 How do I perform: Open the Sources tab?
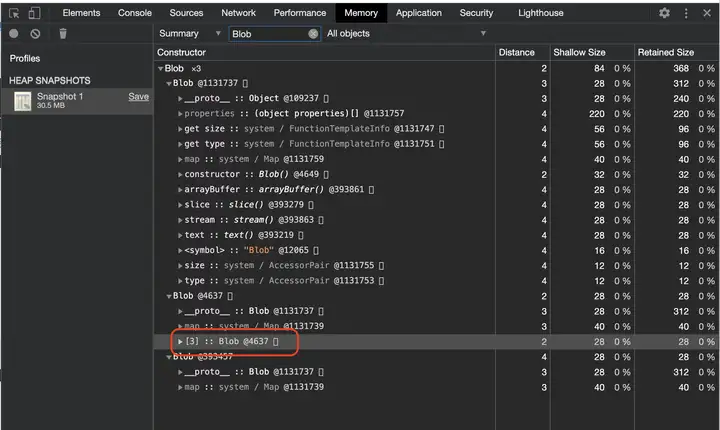(186, 13)
